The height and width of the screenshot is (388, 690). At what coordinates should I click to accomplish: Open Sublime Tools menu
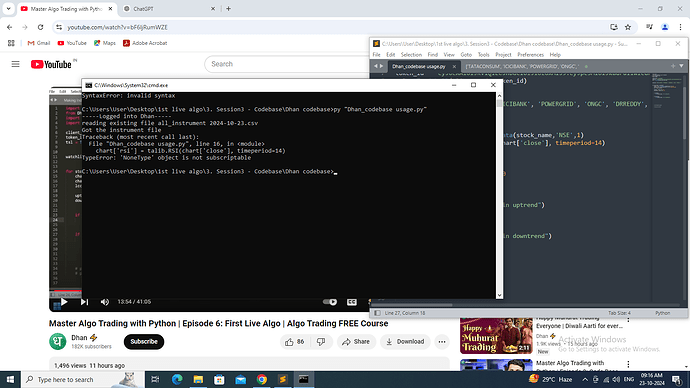click(x=483, y=55)
